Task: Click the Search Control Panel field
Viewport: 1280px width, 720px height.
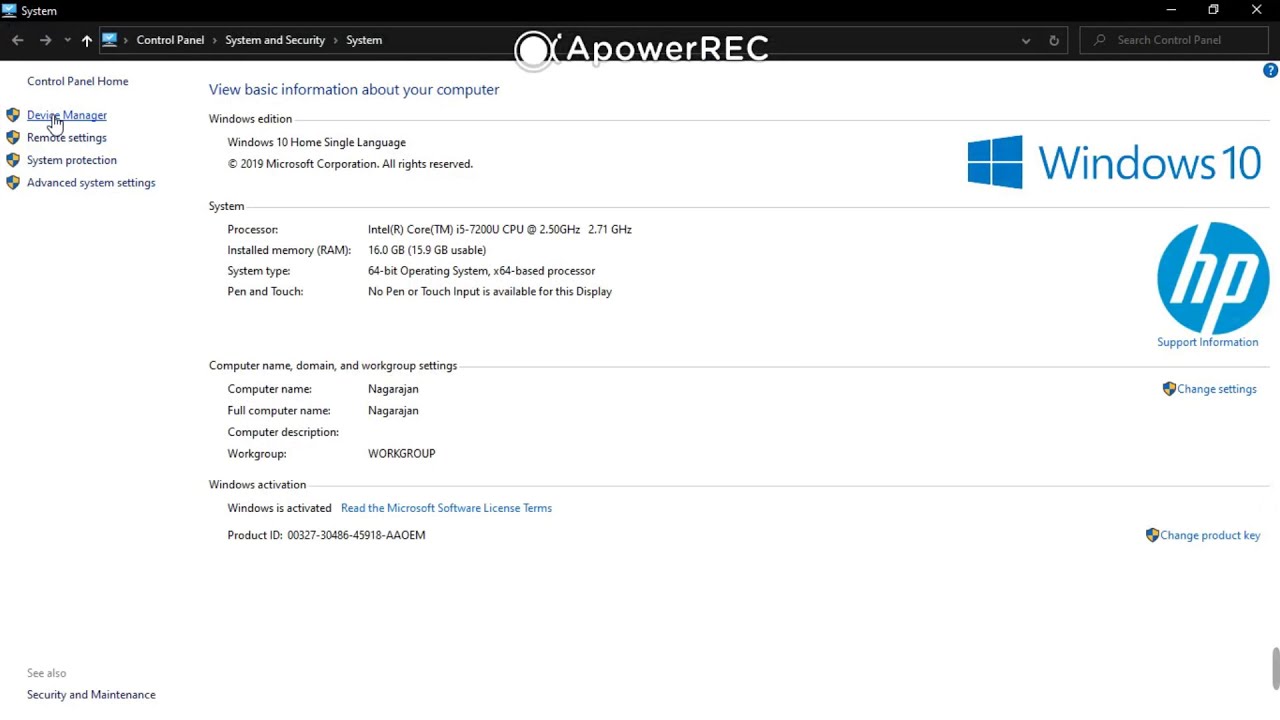Action: tap(1180, 40)
